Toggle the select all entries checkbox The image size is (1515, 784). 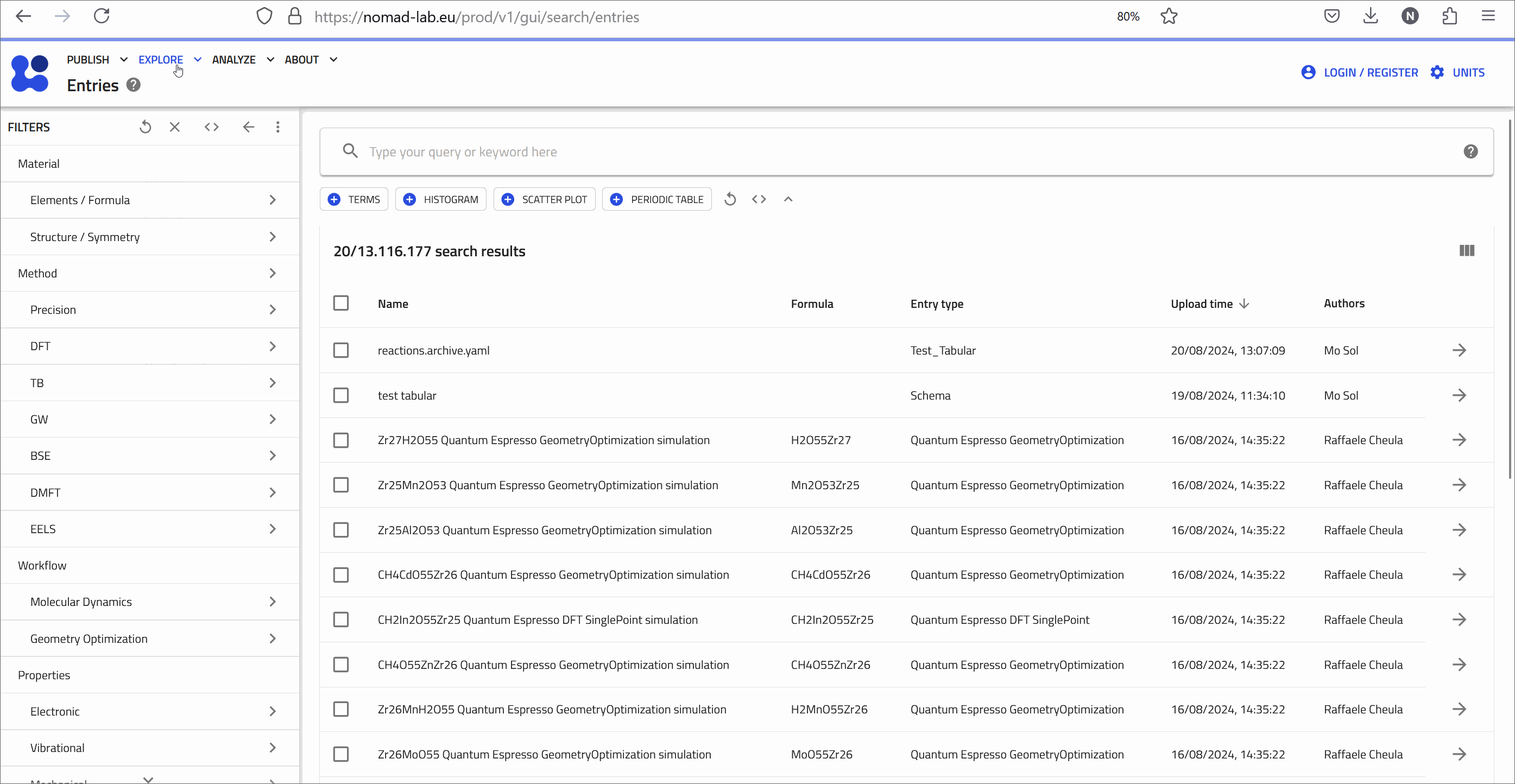coord(341,303)
